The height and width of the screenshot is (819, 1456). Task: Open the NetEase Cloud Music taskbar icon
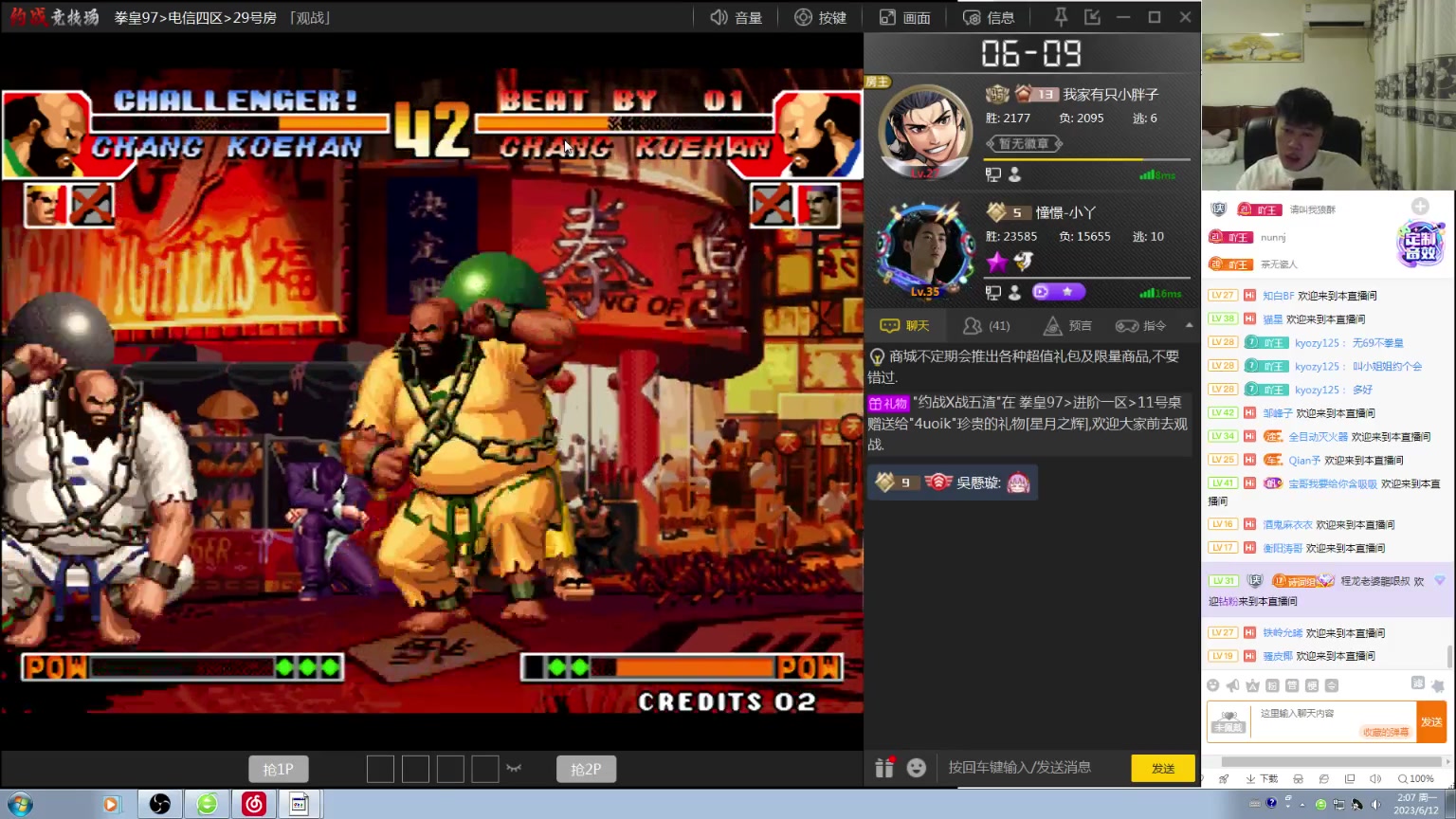click(x=253, y=805)
